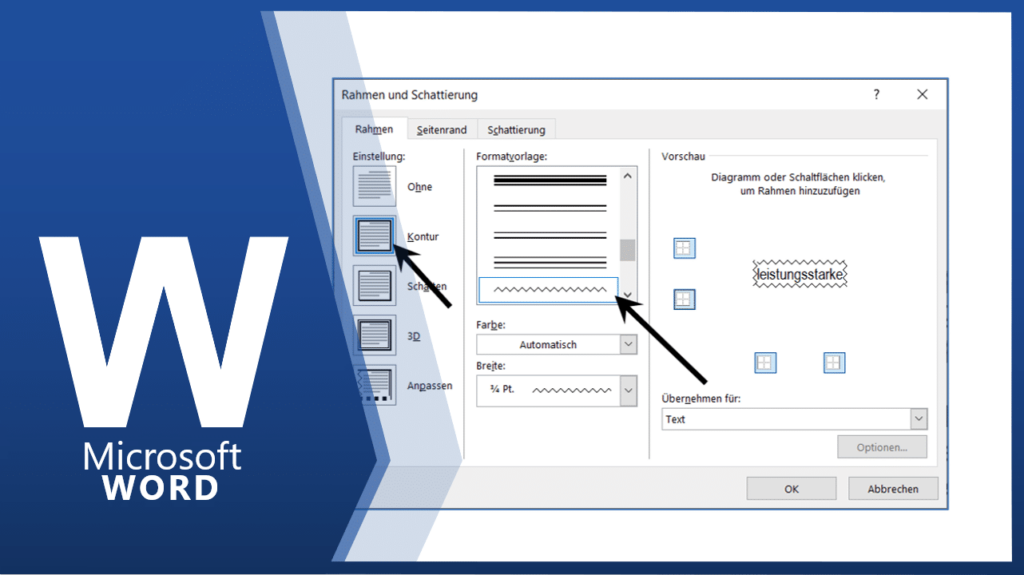Select the Ohne border setting icon
The height and width of the screenshot is (575, 1024).
point(374,186)
